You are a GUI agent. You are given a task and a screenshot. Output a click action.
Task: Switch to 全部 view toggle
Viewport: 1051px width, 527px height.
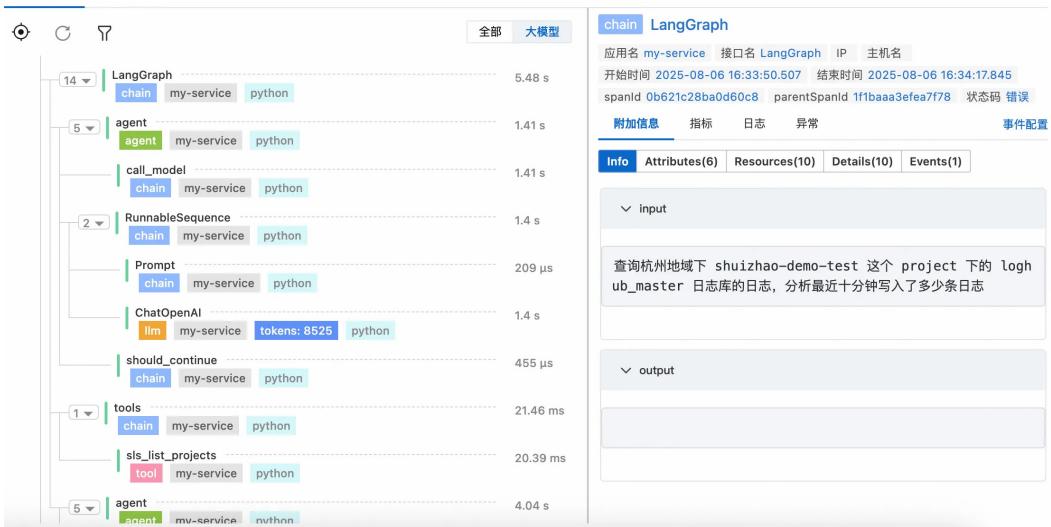tap(490, 32)
